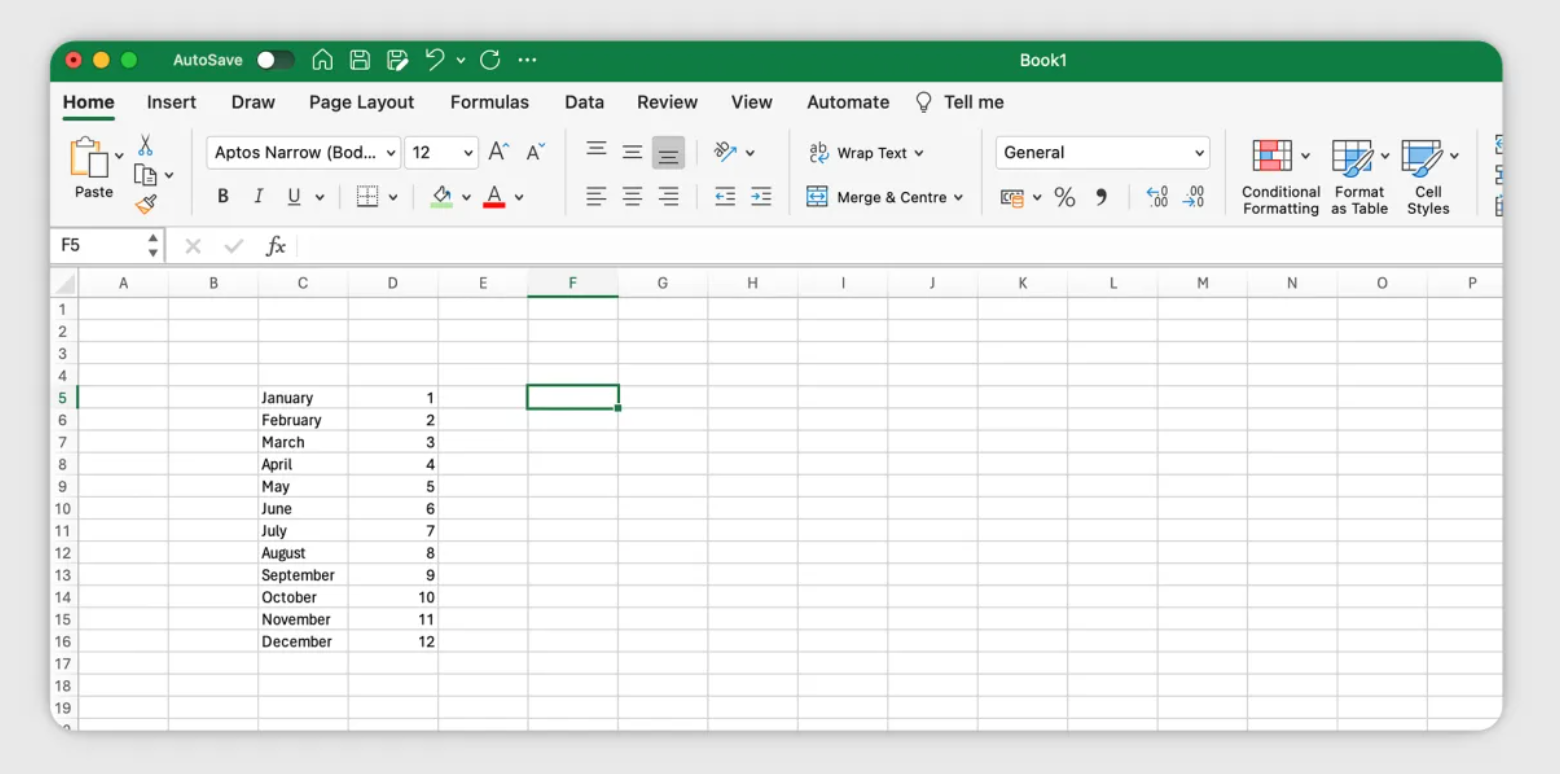Expand the fill colour palette arrow
1560x774 pixels.
[x=466, y=197]
